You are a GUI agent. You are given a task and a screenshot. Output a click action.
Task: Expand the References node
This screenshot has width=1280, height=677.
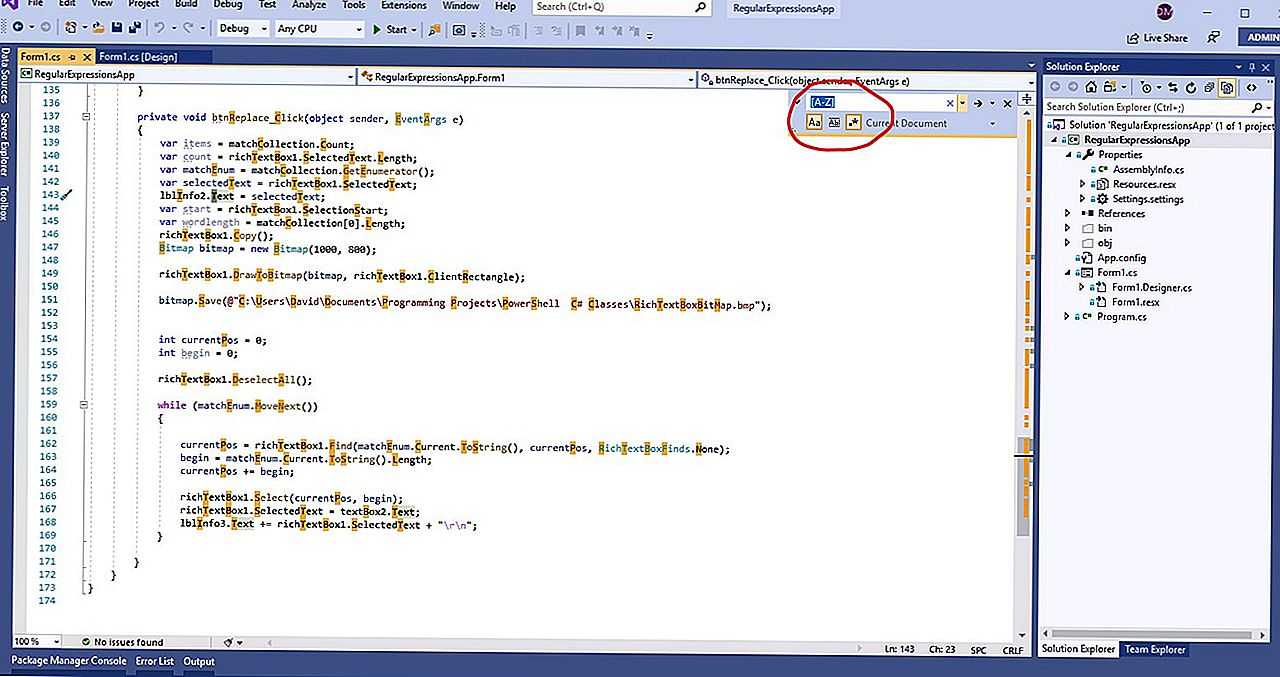(1068, 214)
